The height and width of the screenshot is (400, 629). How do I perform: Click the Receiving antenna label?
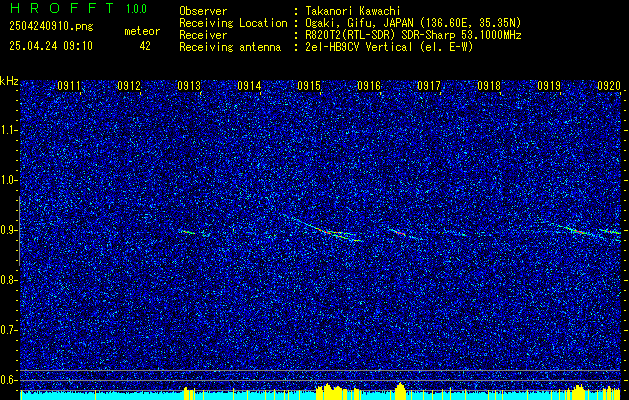point(230,47)
